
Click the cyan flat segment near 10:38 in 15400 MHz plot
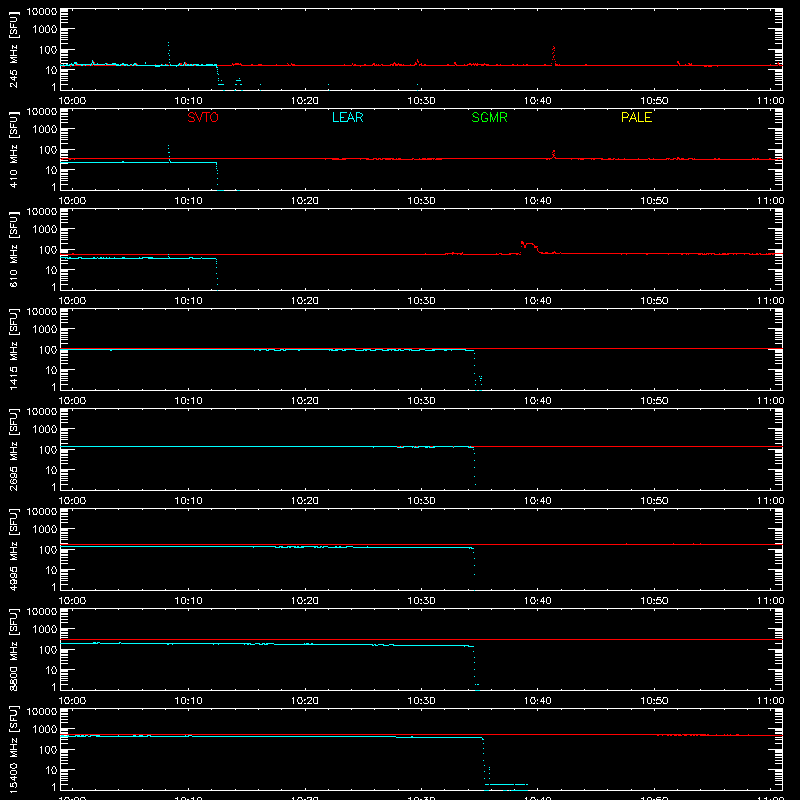click(506, 784)
